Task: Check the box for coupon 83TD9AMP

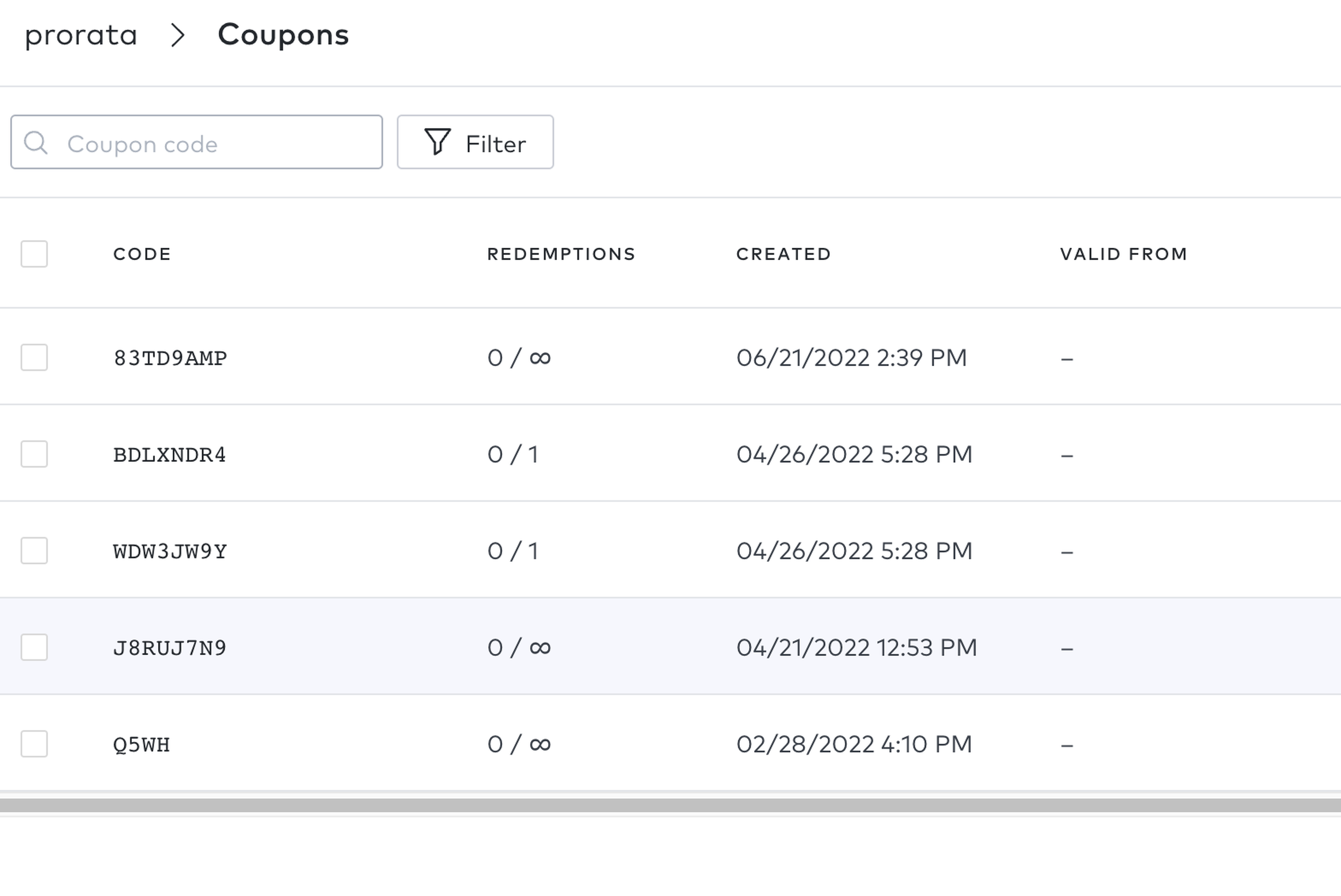Action: pyautogui.click(x=34, y=358)
